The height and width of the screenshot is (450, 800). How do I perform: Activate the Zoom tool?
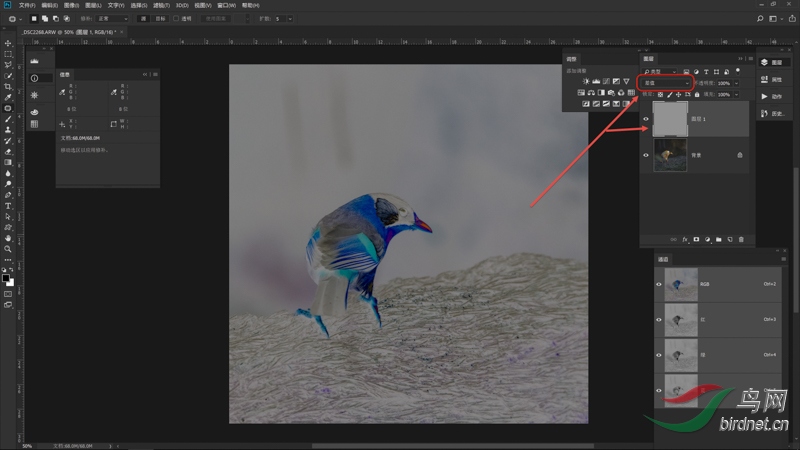click(8, 249)
